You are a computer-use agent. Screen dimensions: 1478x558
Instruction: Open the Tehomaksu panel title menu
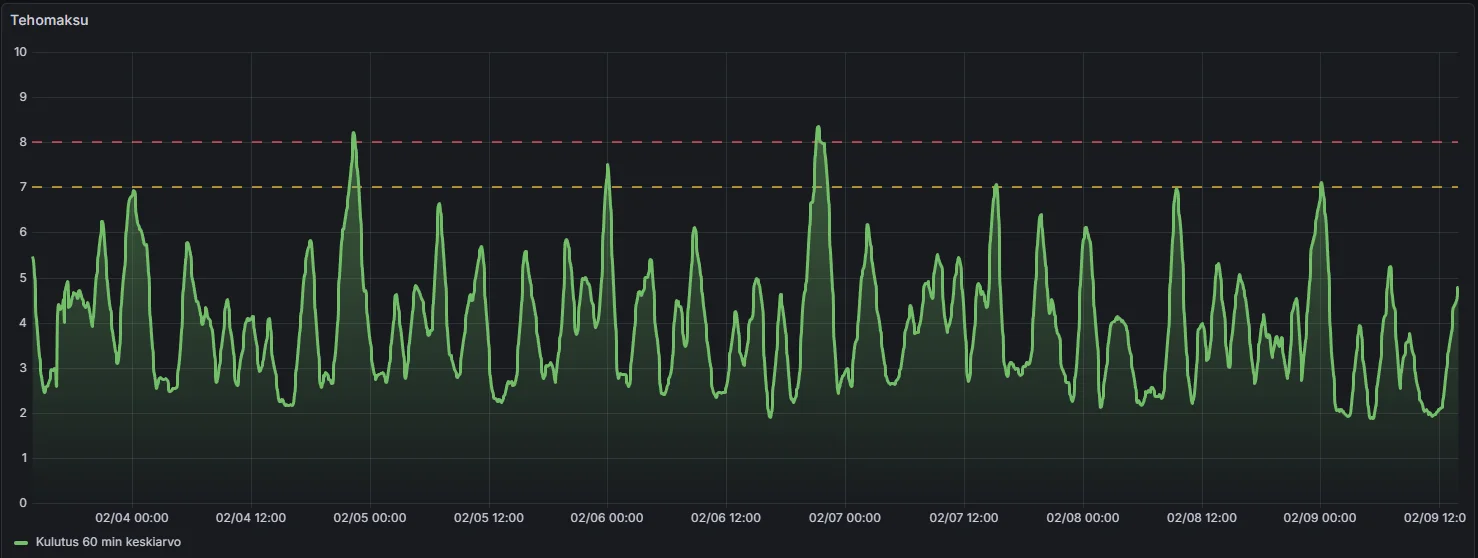49,19
